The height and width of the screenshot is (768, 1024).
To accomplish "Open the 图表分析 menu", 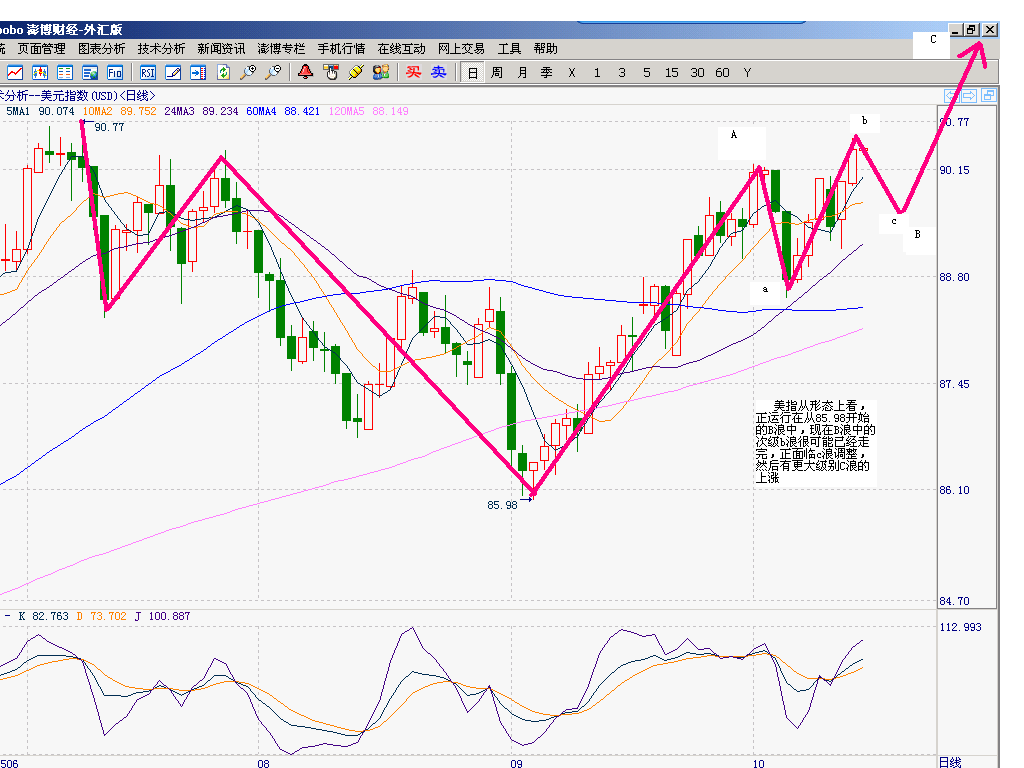I will point(101,48).
